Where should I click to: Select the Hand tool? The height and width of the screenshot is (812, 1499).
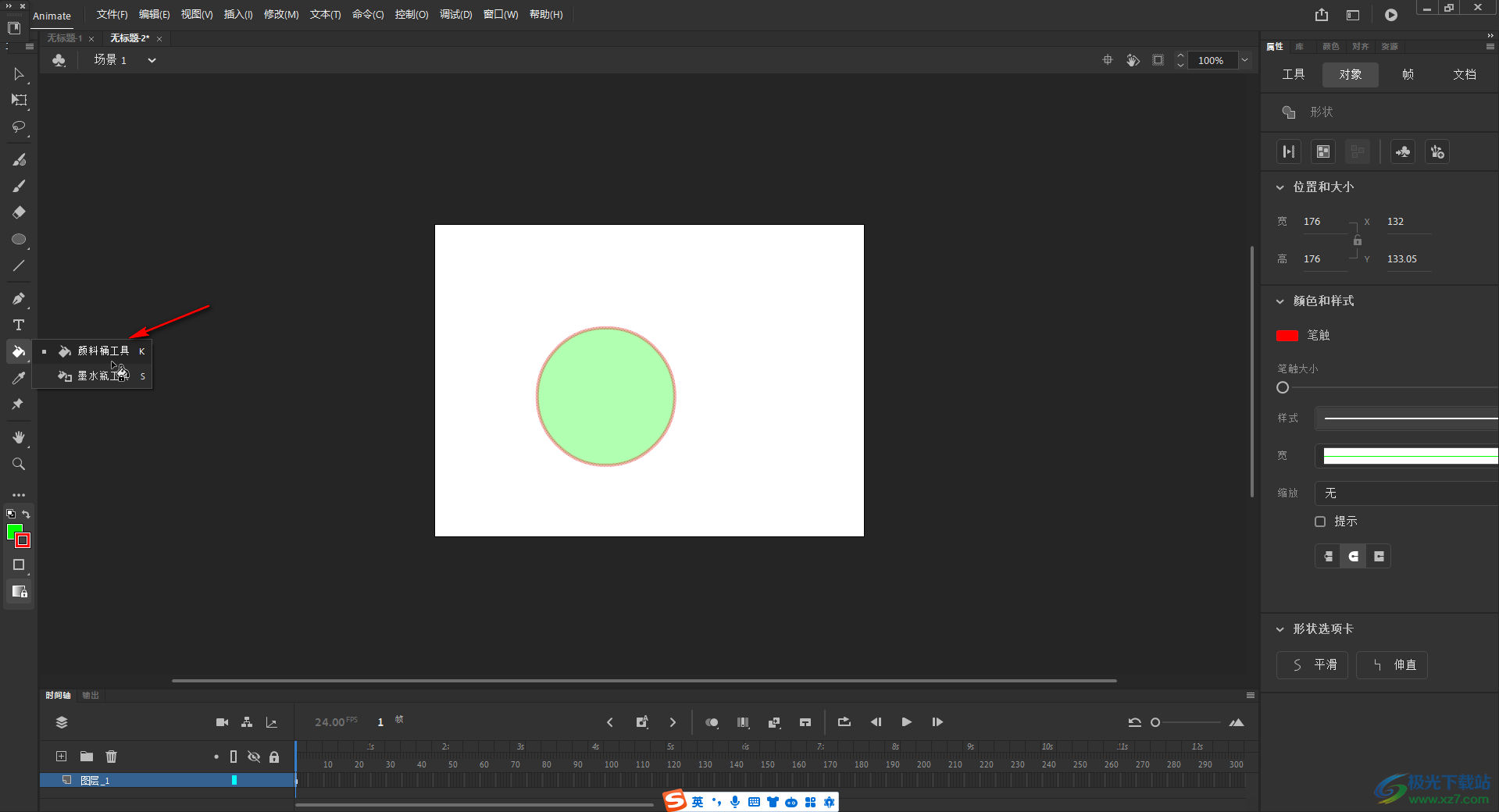pos(19,437)
